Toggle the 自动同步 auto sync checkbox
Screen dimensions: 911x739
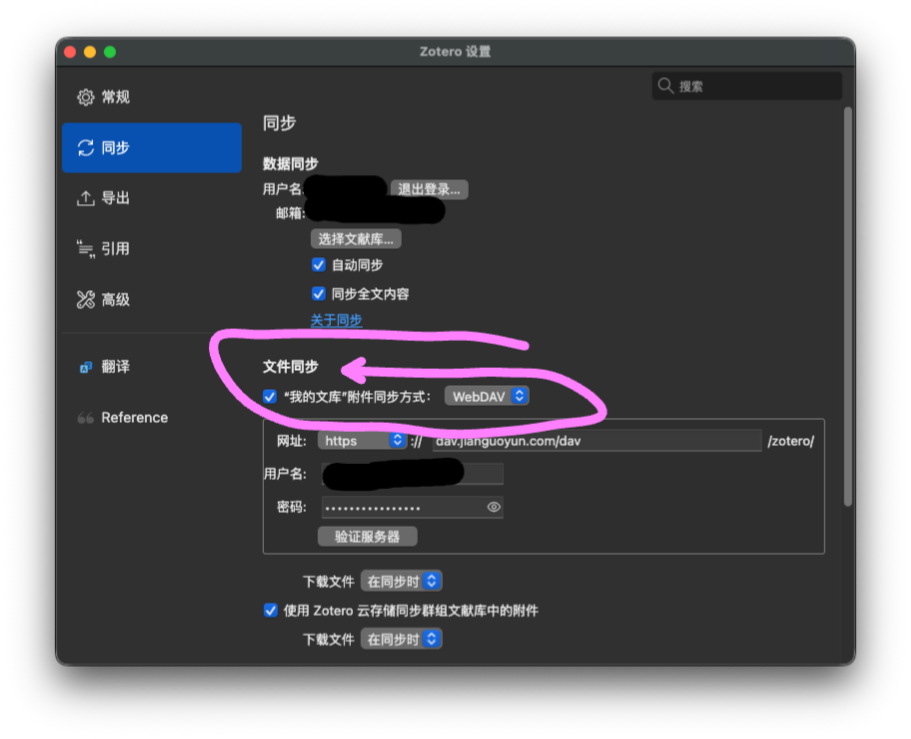318,265
